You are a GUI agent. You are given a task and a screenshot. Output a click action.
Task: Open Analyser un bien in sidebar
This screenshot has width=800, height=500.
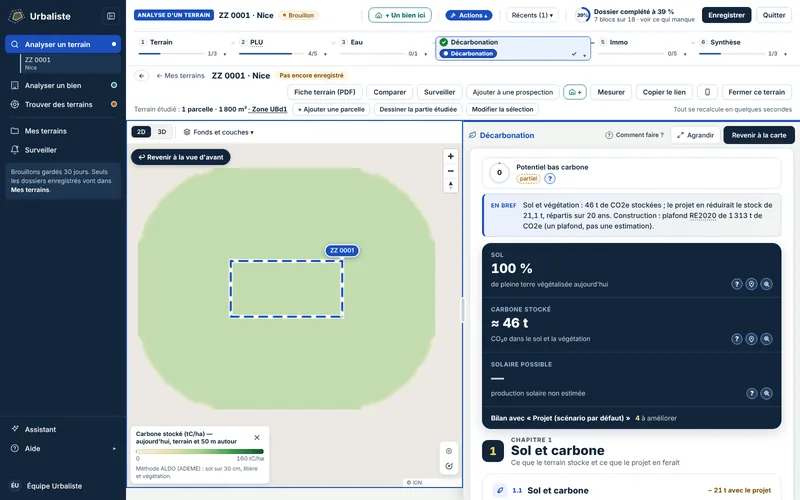coord(63,85)
